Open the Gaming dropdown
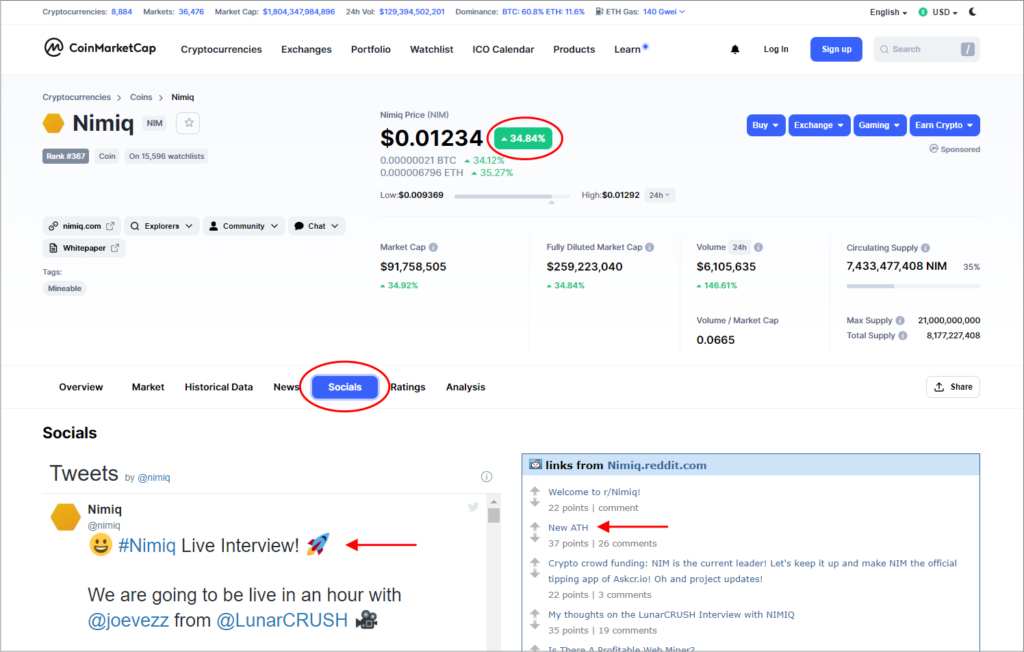 pos(879,125)
